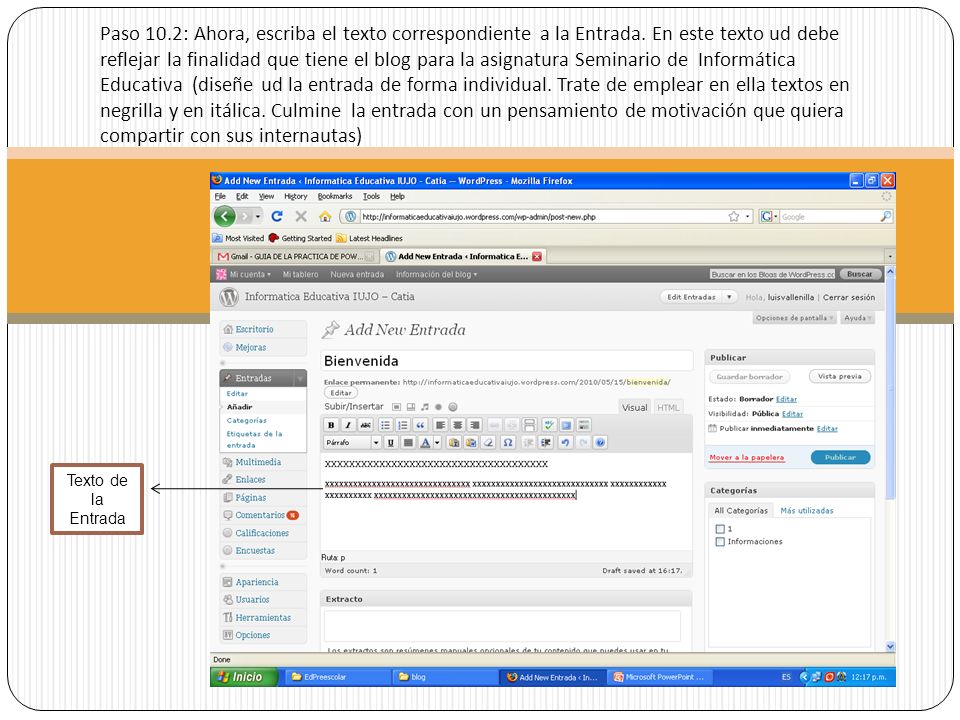
Task: Click the Publicar button
Action: point(840,457)
